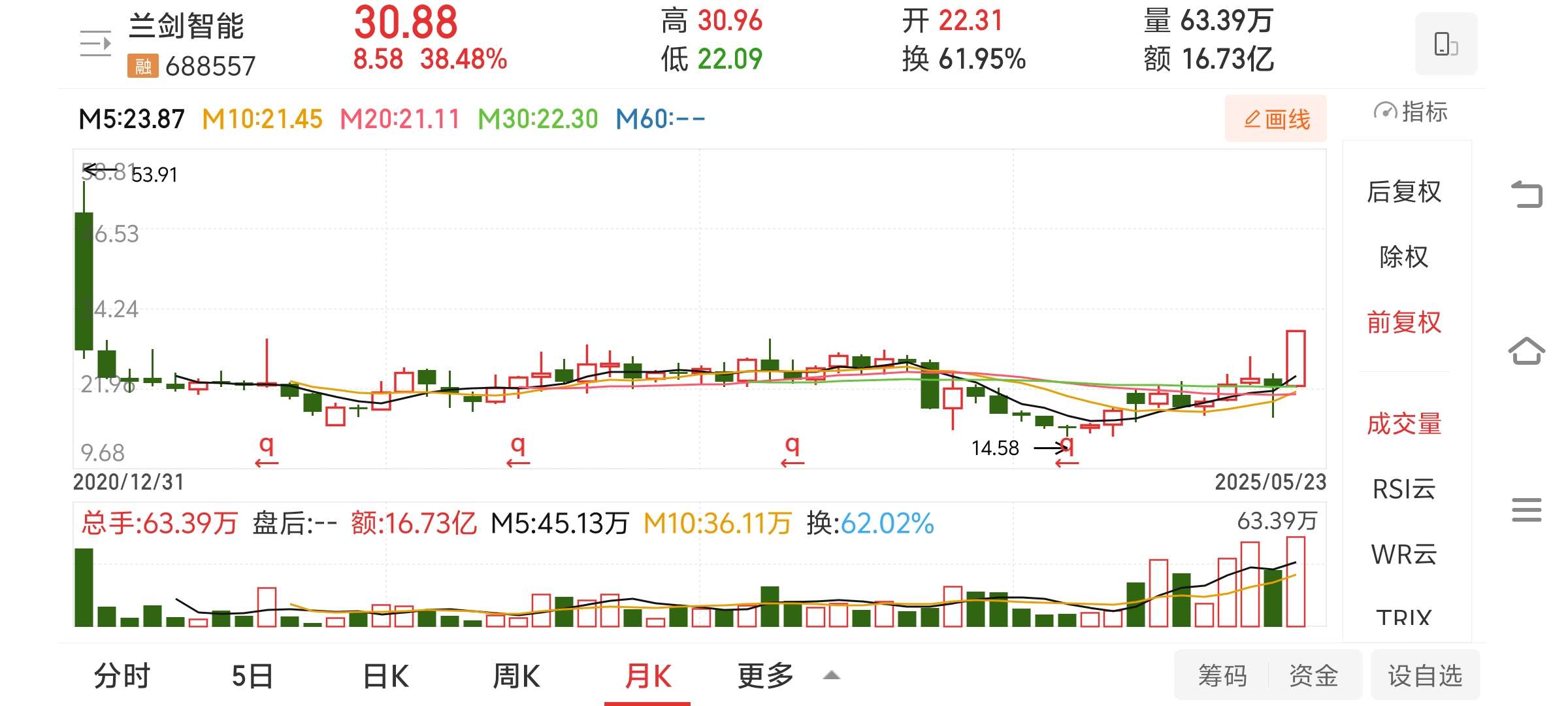Go to home via house icon
Viewport: 1568px width, 706px height.
pos(1527,351)
